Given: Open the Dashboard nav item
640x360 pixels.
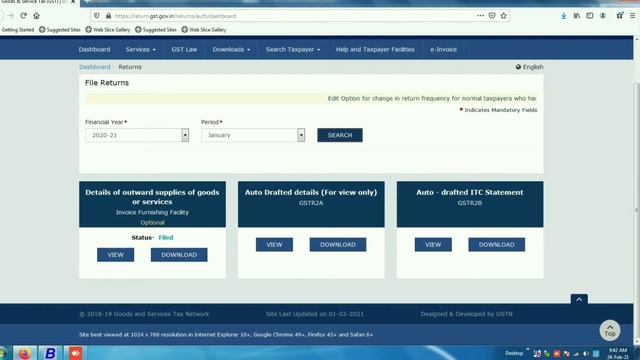Looking at the screenshot, I should (94, 49).
